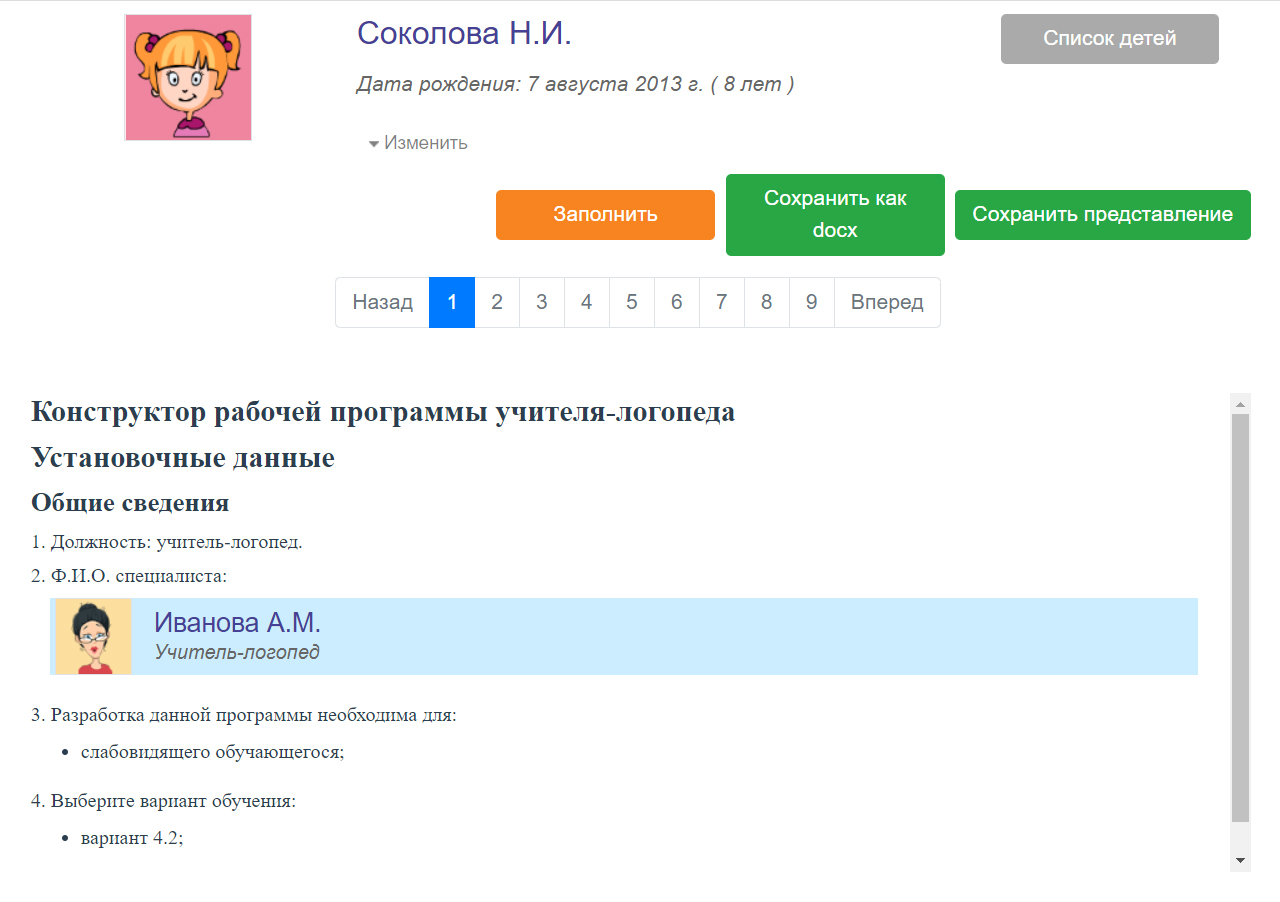The image size is (1280, 902).
Task: Advance with the Вперед button
Action: tap(887, 302)
